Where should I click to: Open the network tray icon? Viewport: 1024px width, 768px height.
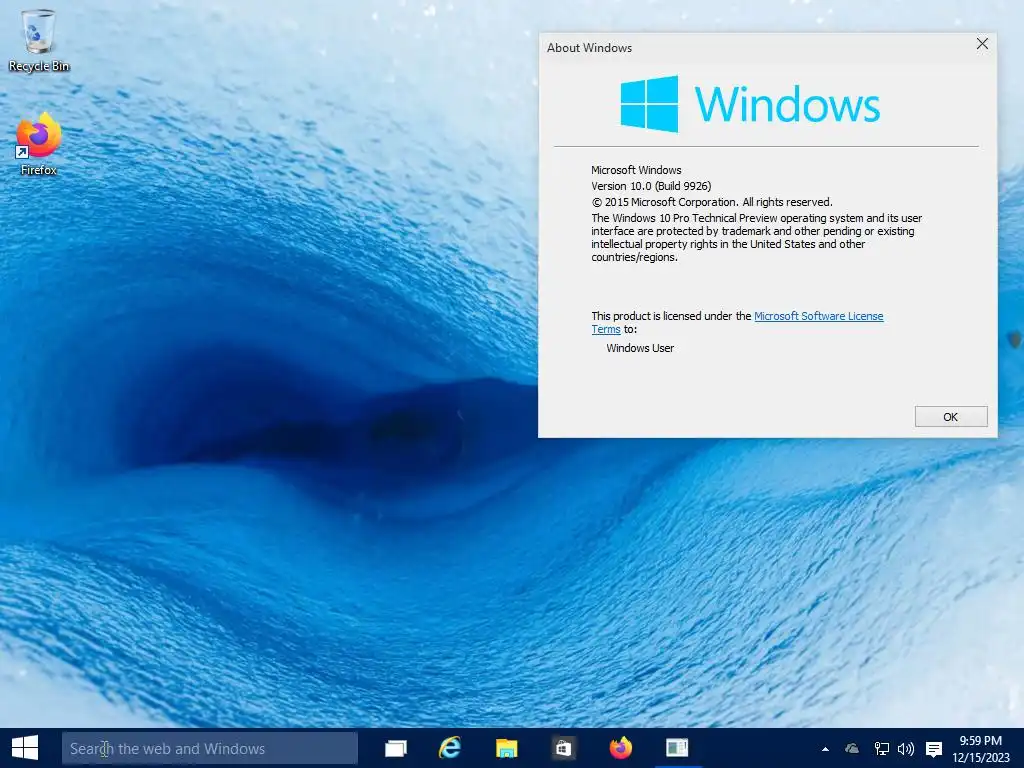[882, 749]
